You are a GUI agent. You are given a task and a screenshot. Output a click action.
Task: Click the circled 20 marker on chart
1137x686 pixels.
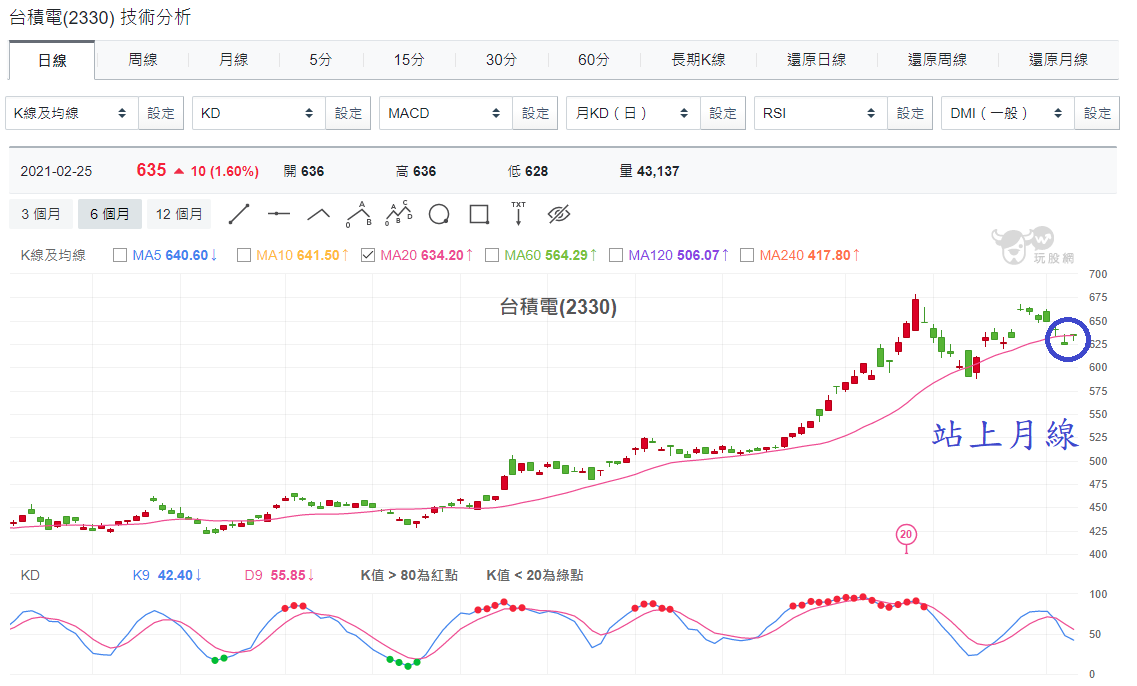[x=906, y=534]
